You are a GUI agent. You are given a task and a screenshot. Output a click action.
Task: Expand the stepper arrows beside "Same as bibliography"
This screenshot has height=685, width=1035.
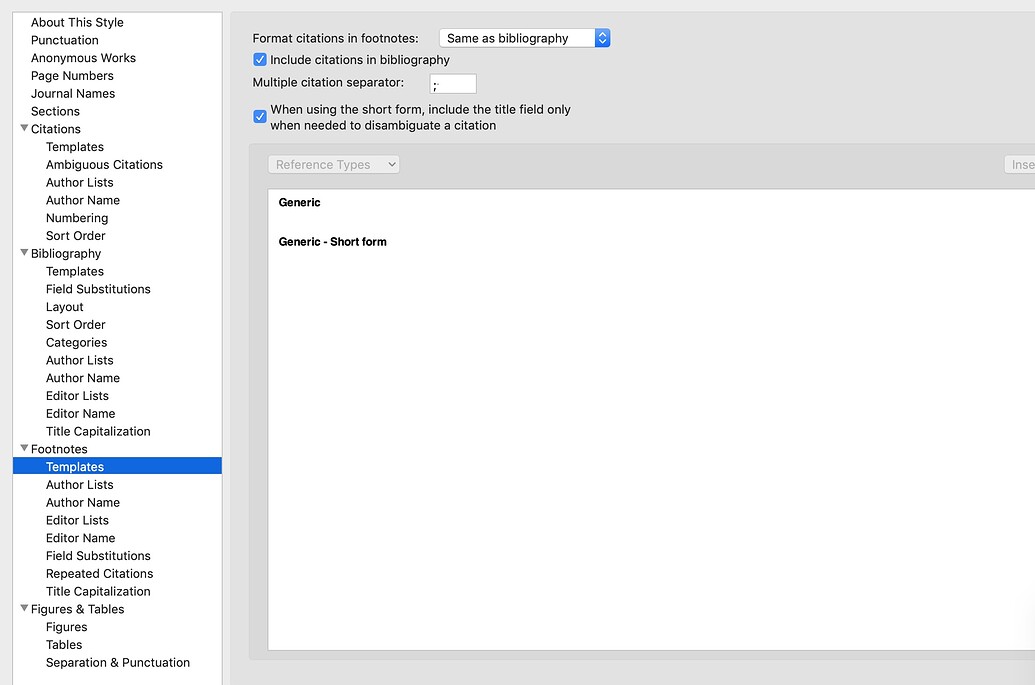pos(601,37)
